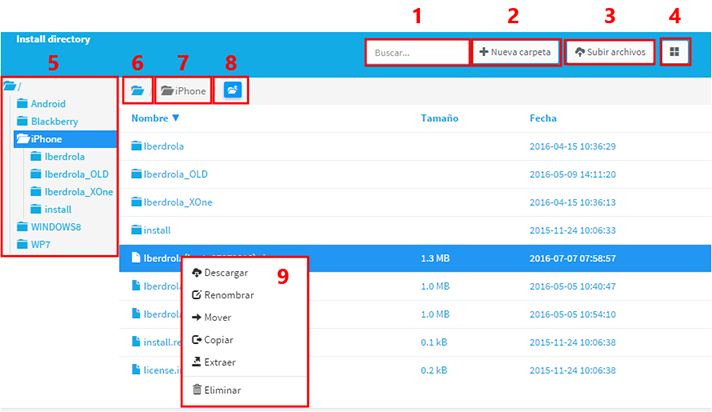Click the 1.3 MB file size cell
The image size is (712, 412).
click(435, 258)
